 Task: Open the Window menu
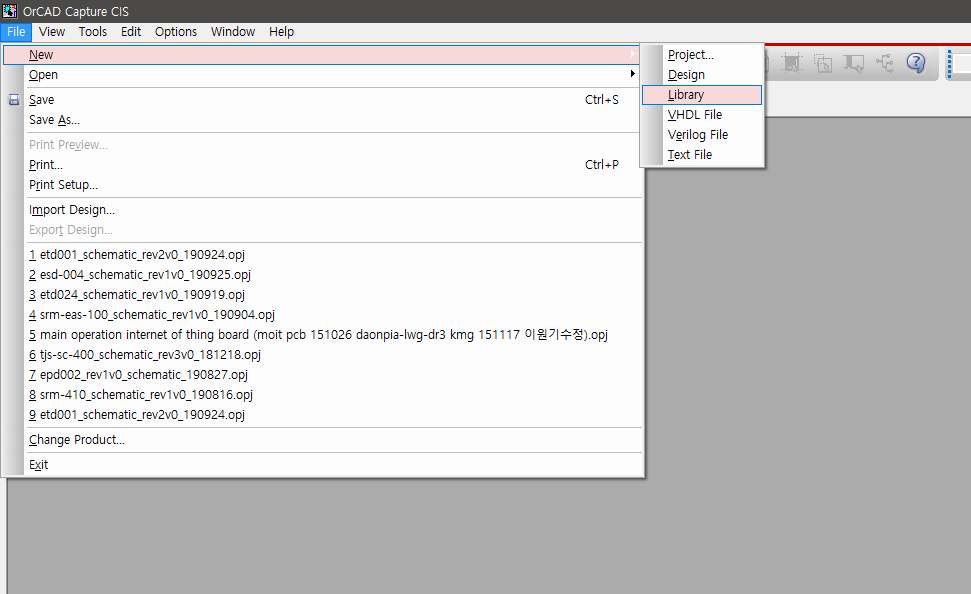pyautogui.click(x=233, y=32)
